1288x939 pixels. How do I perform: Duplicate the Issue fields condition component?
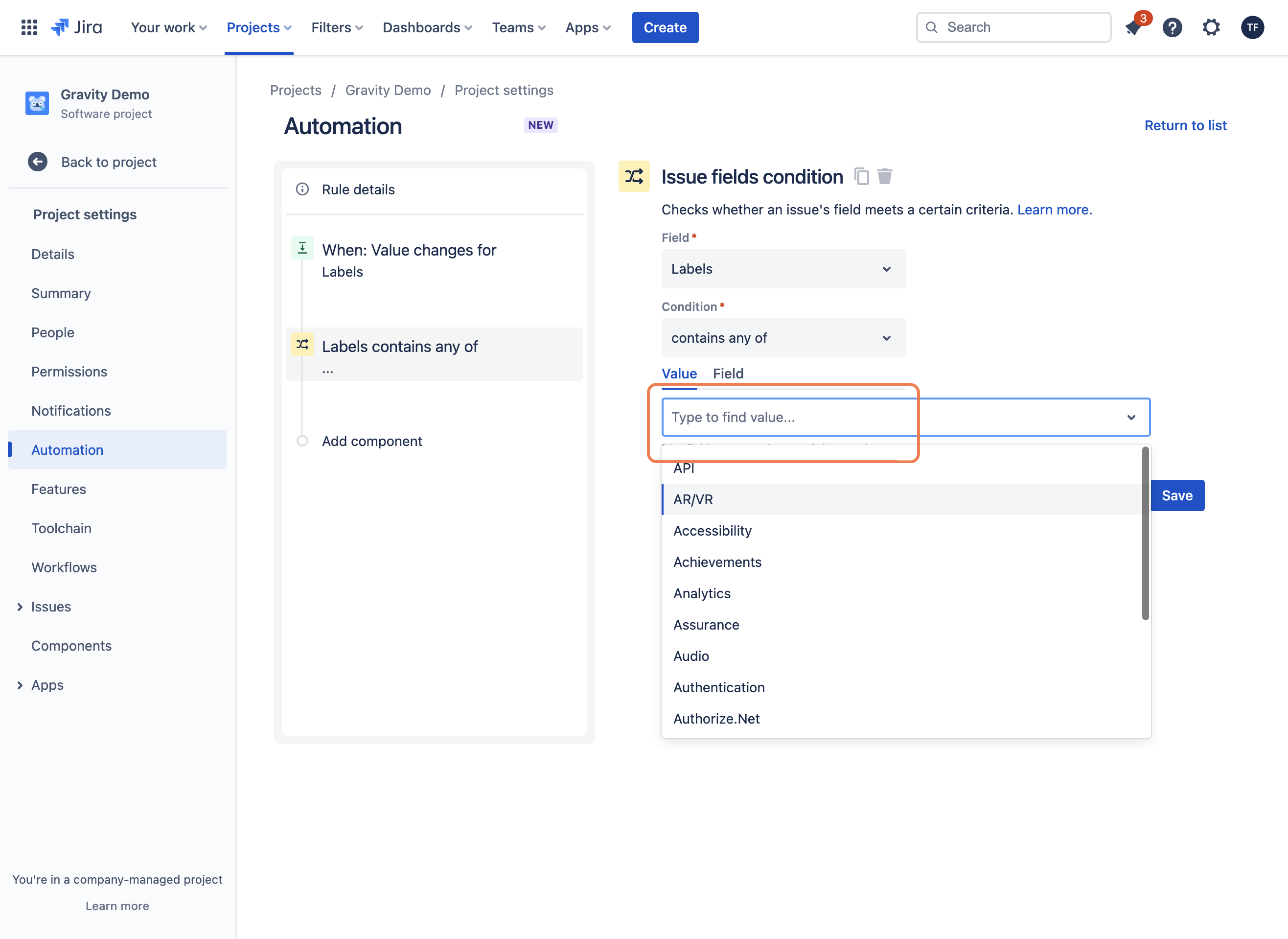click(861, 177)
